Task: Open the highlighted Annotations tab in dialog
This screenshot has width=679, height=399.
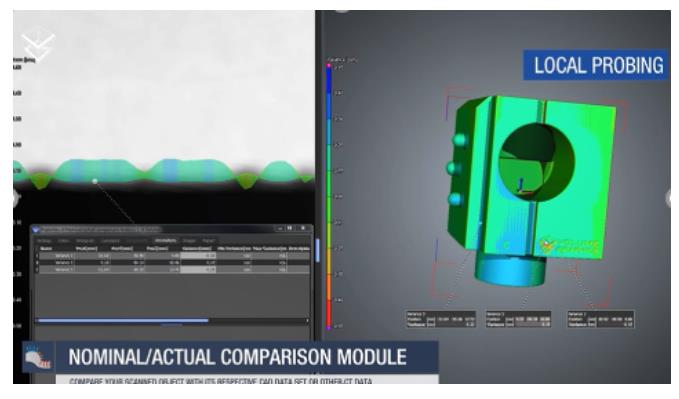Action: [165, 240]
